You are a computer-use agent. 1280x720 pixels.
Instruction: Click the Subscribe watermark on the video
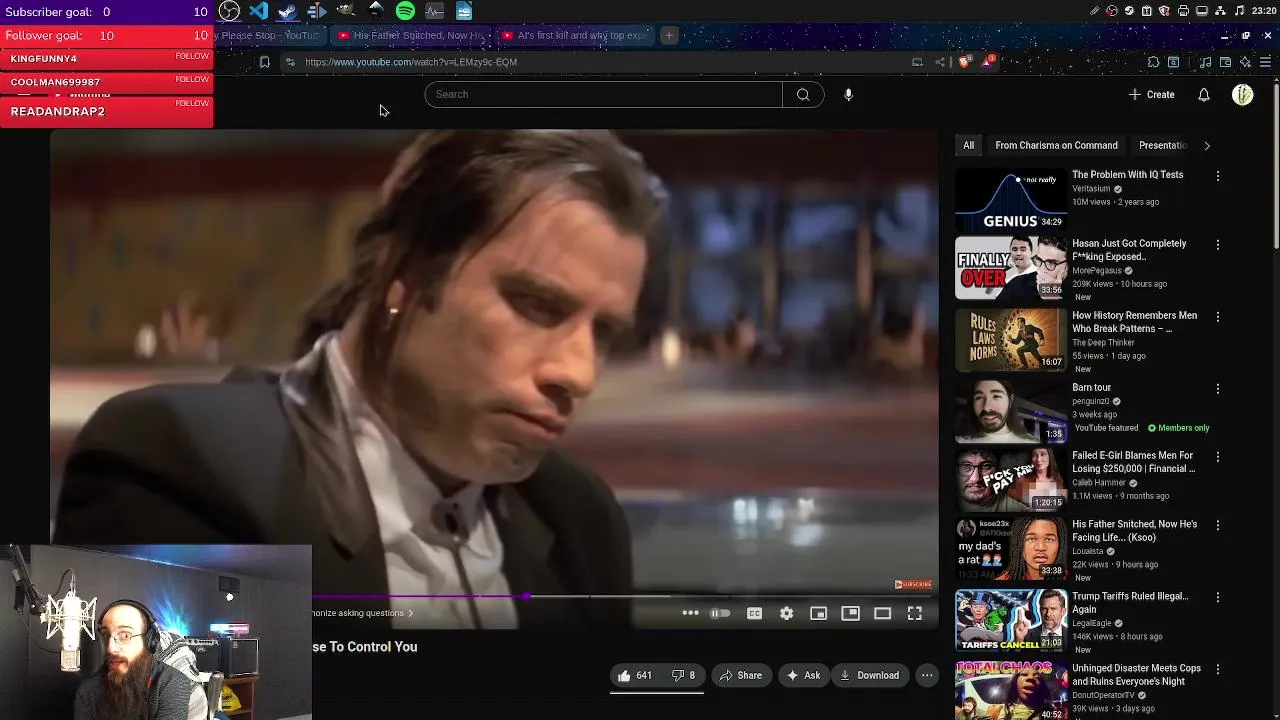tap(913, 584)
